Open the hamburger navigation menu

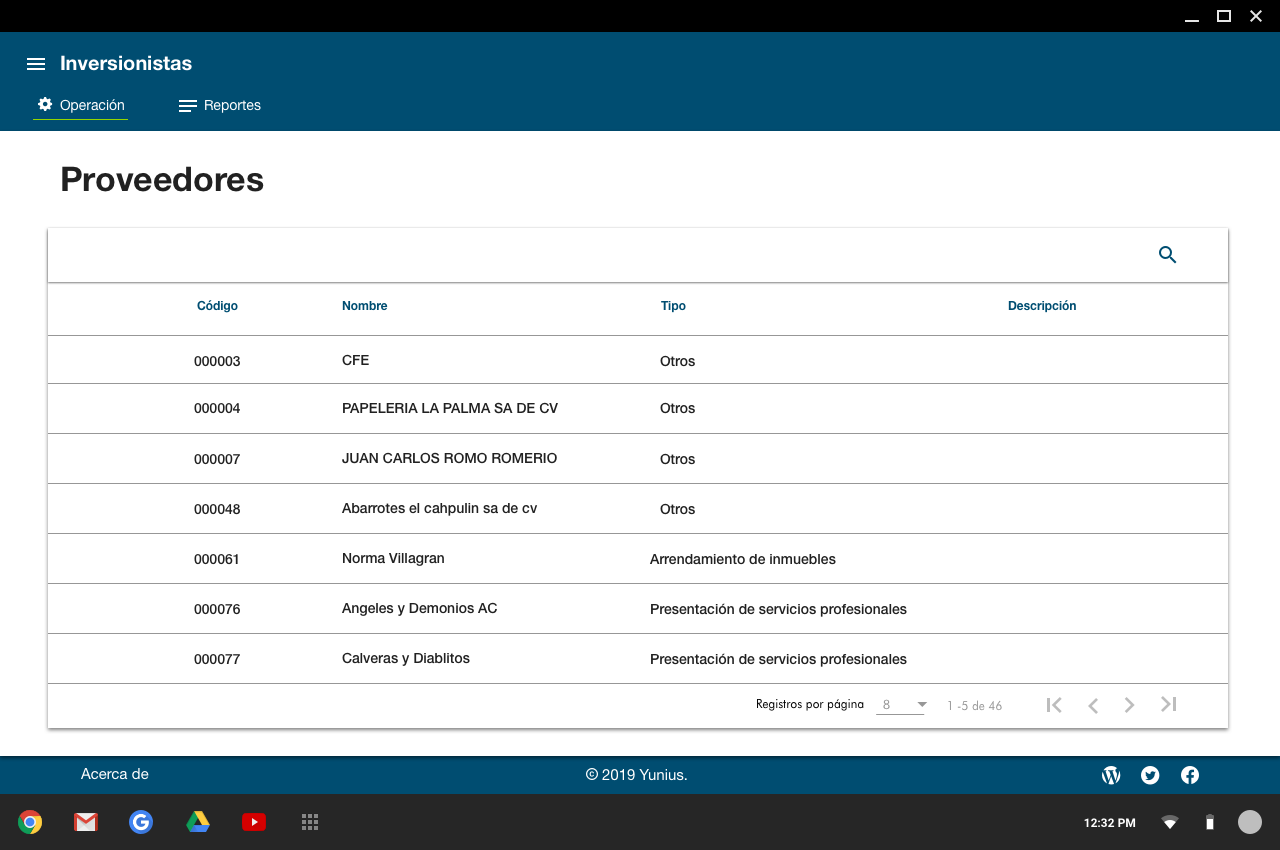click(36, 64)
